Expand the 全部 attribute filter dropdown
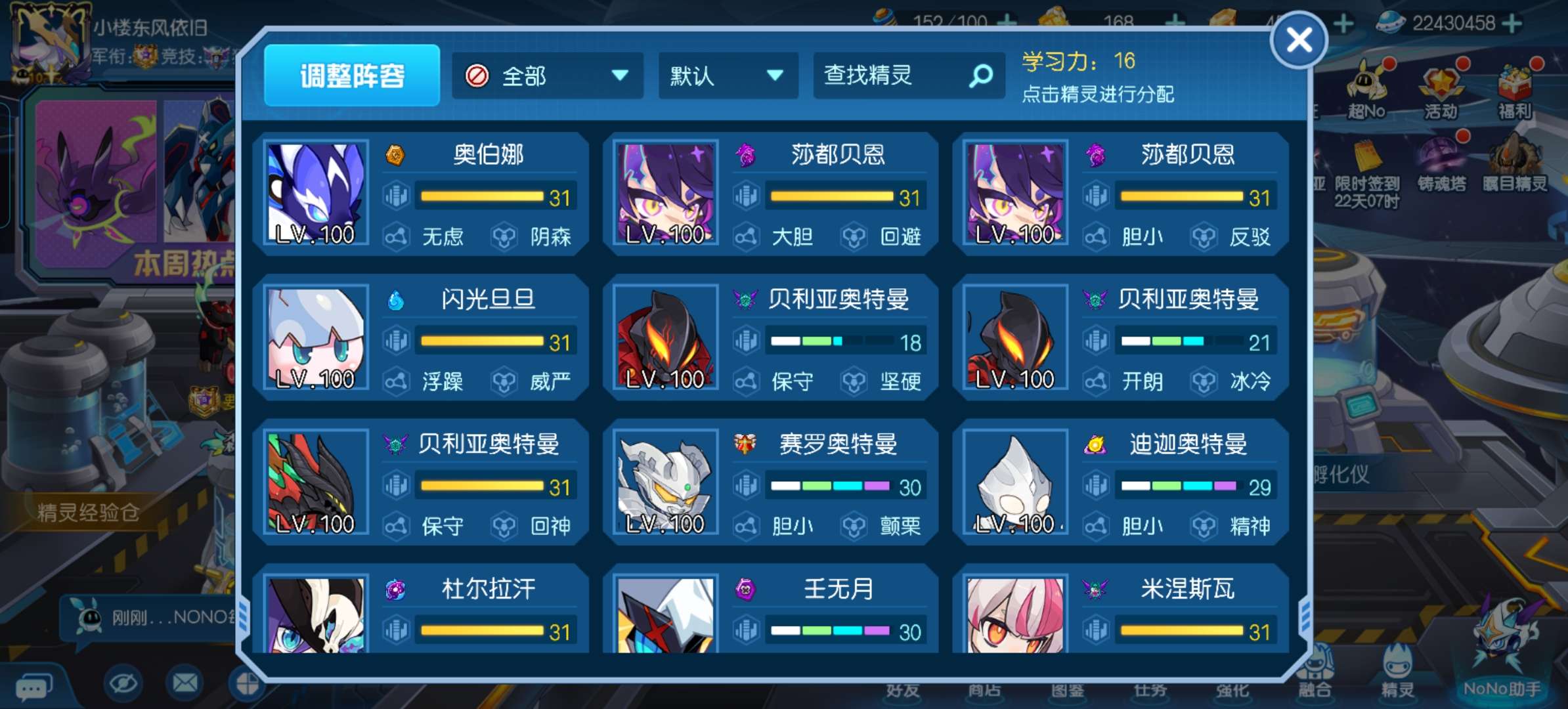 pyautogui.click(x=547, y=75)
